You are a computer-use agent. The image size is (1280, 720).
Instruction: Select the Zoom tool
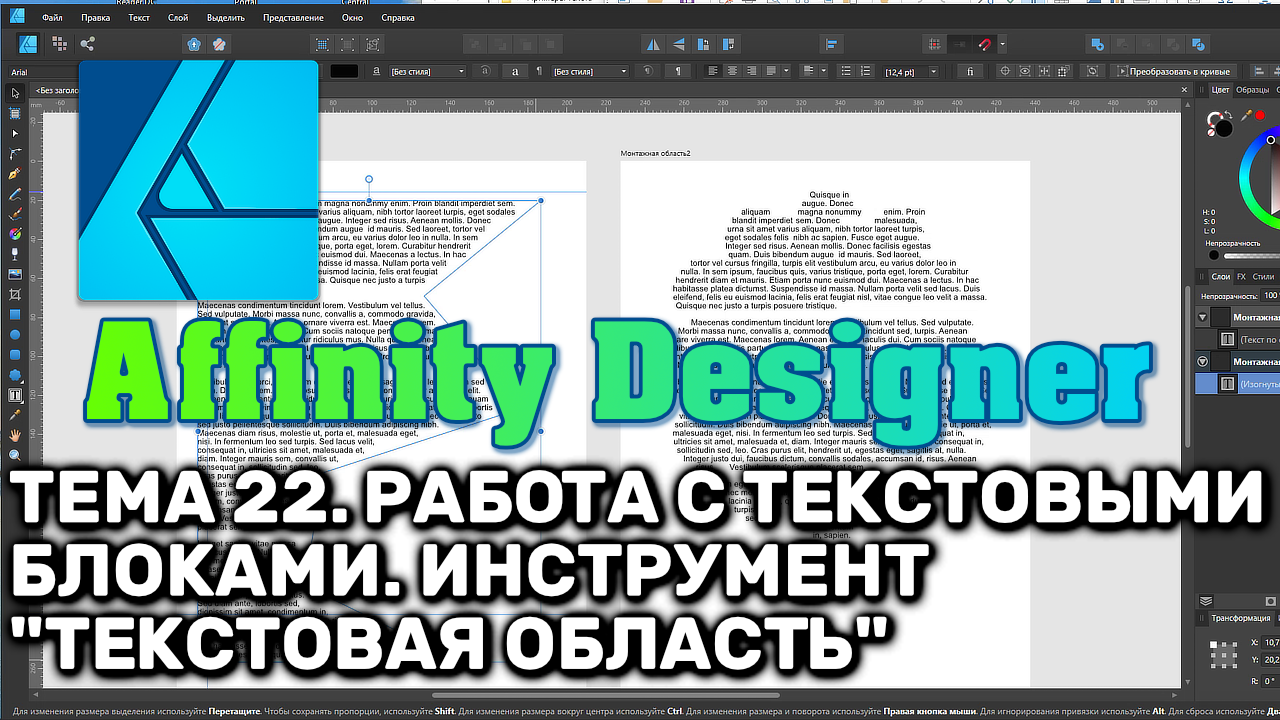click(15, 455)
